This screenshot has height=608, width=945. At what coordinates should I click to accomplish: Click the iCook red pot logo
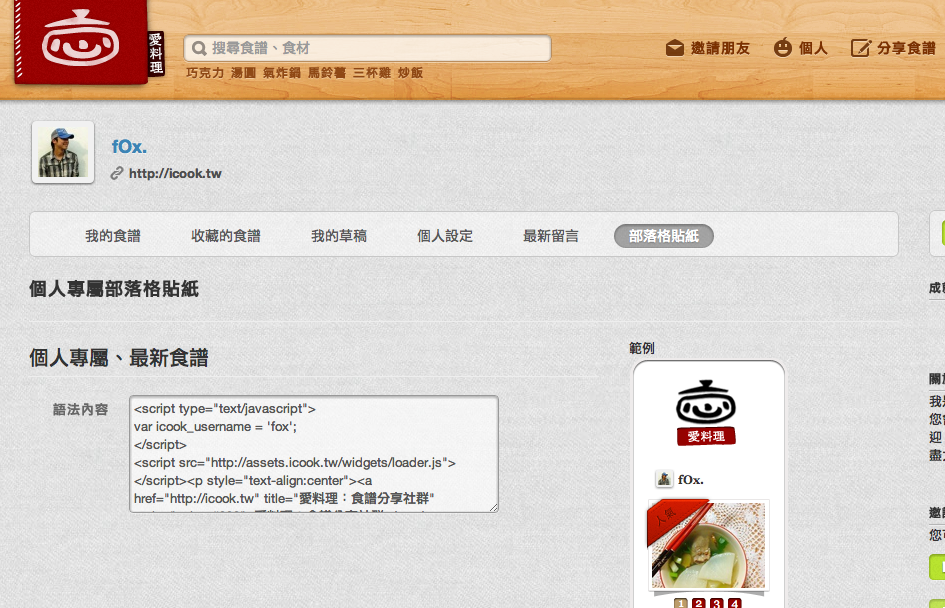(x=81, y=40)
